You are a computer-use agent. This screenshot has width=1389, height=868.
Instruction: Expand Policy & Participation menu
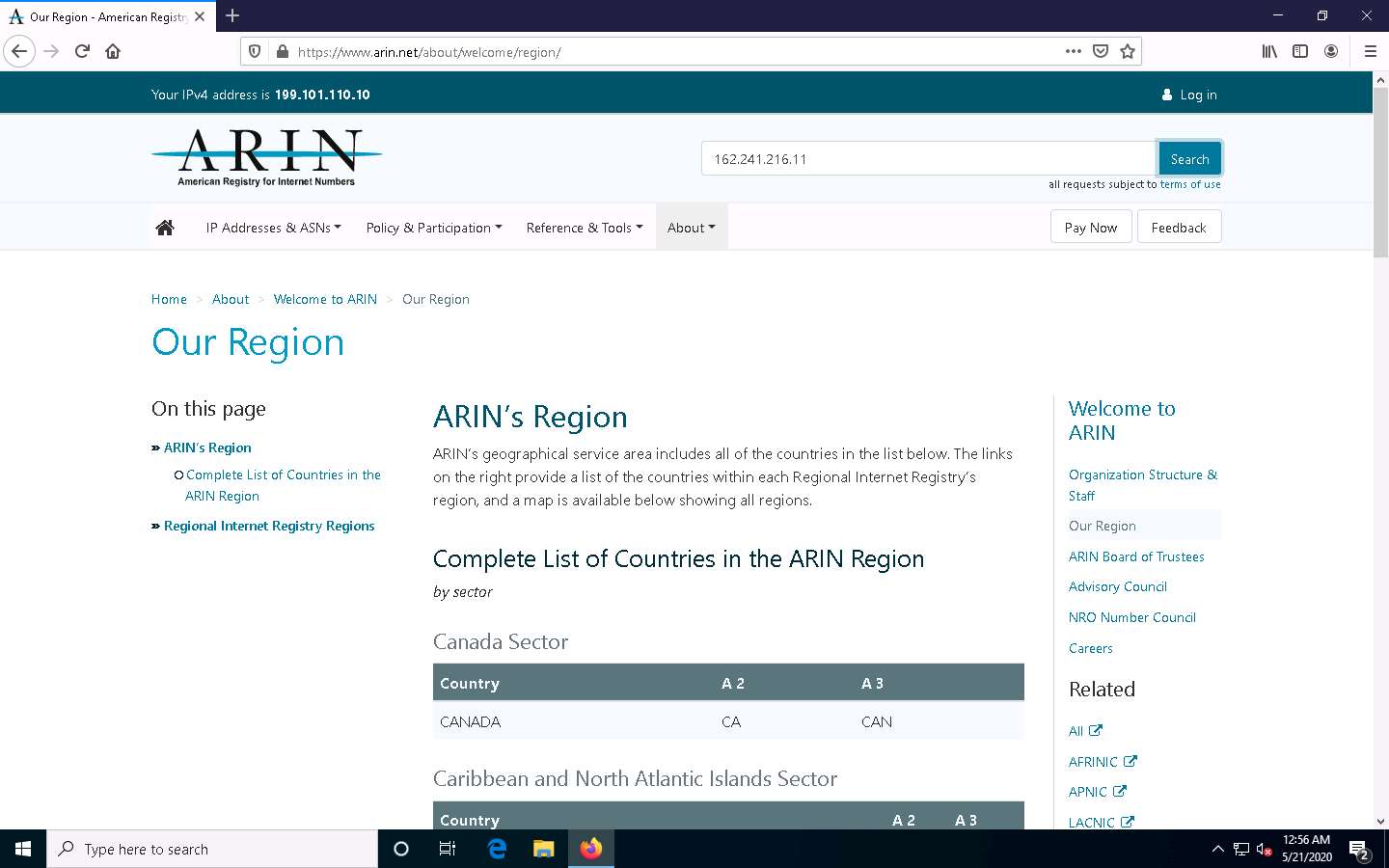tap(434, 228)
